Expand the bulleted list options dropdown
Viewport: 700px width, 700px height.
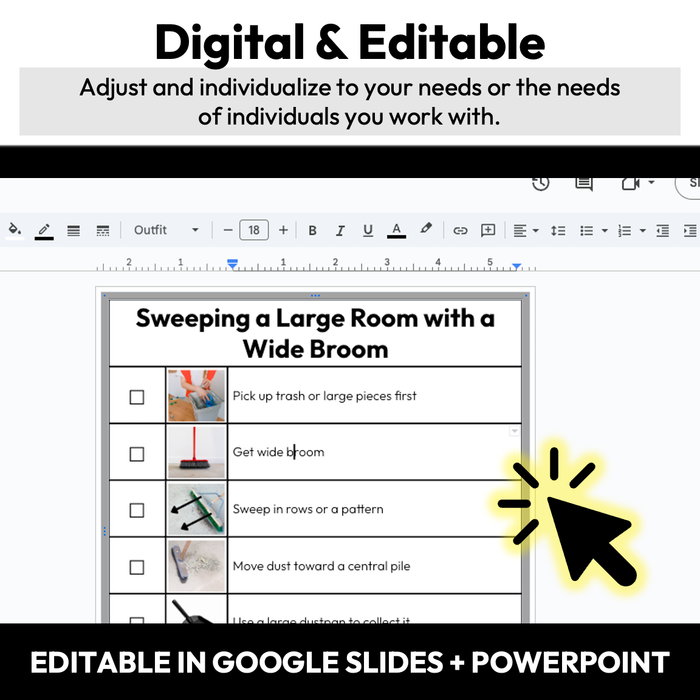pyautogui.click(x=604, y=231)
